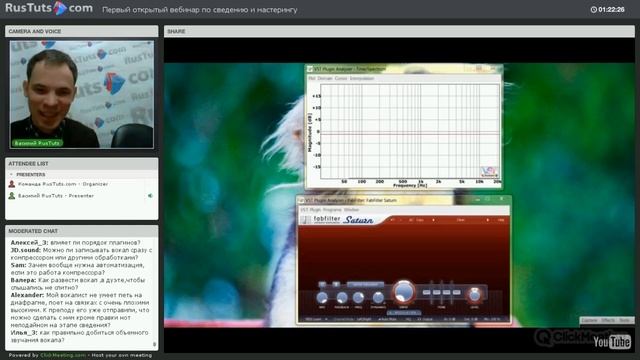The height and width of the screenshot is (360, 640).
Task: Click the presenter's webcam video
Action: [x=82, y=94]
